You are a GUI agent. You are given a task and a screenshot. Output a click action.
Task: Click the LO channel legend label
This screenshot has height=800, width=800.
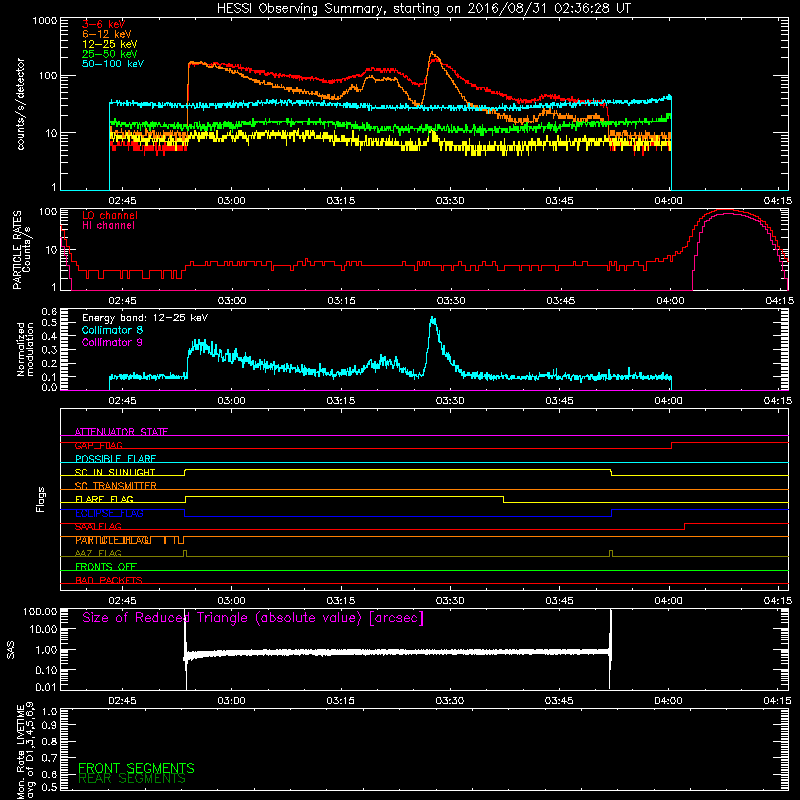point(110,215)
